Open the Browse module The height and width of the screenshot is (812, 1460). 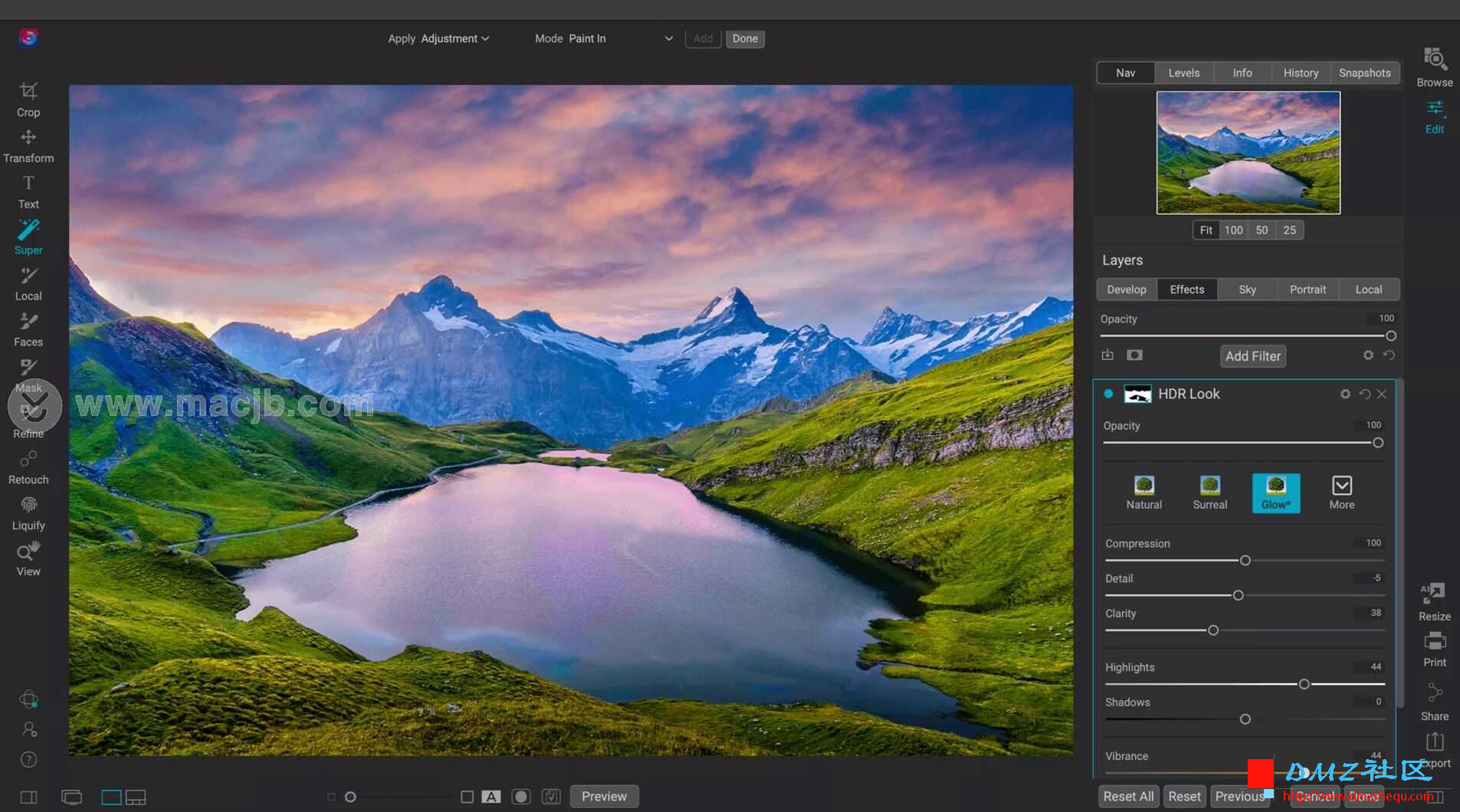(1435, 67)
